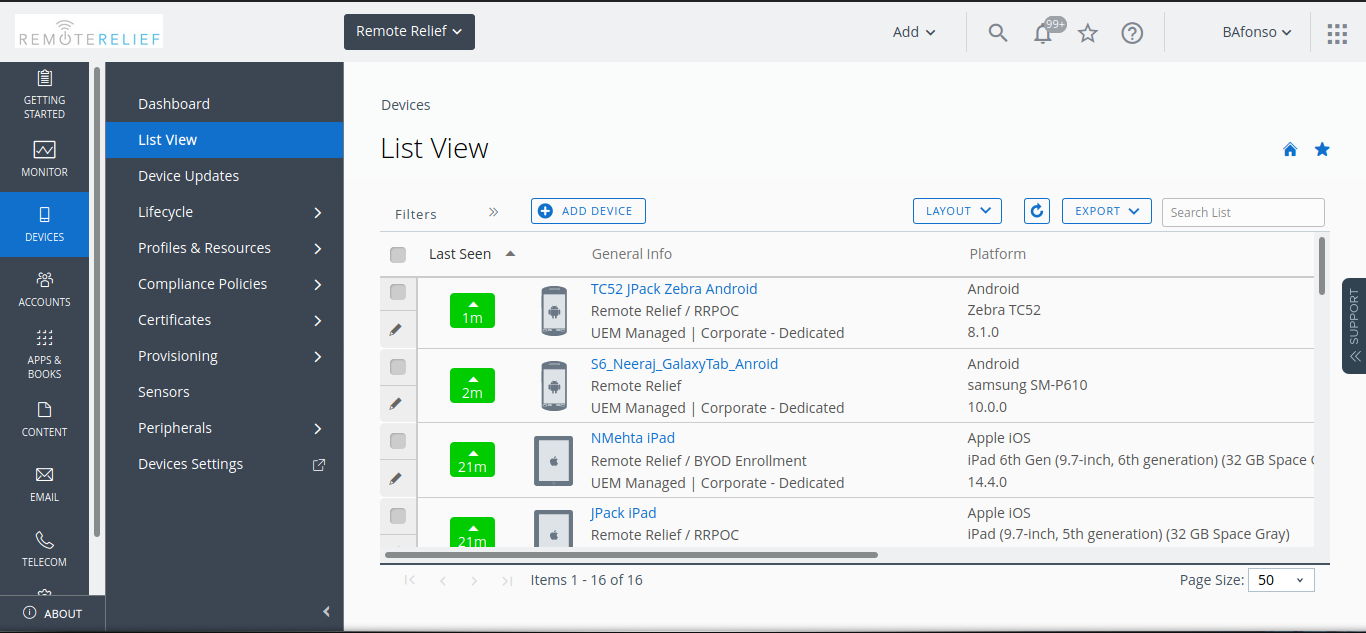1366x633 pixels.
Task: Open the Layout dropdown
Action: (957, 211)
